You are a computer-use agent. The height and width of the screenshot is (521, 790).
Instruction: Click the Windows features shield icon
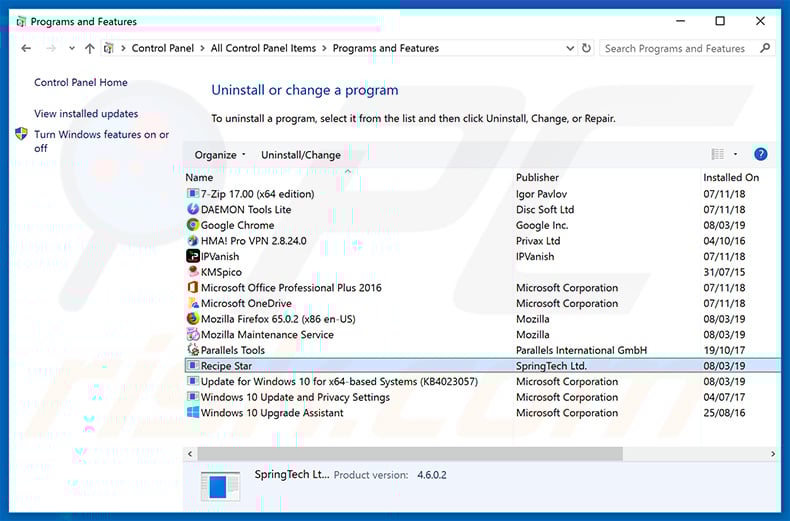(x=21, y=134)
